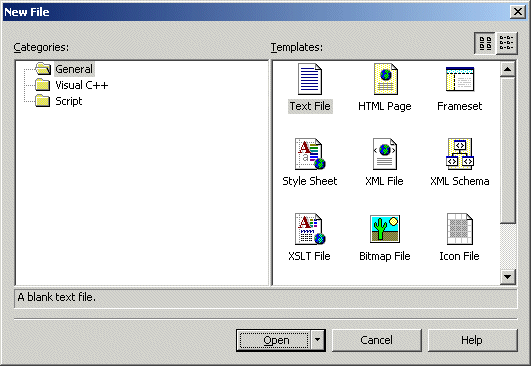Switch templates to small icons list view

pos(507,43)
